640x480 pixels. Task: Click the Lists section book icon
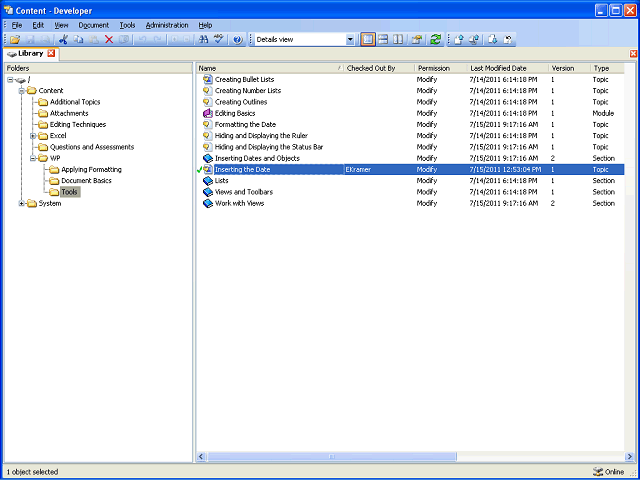[x=208, y=181]
